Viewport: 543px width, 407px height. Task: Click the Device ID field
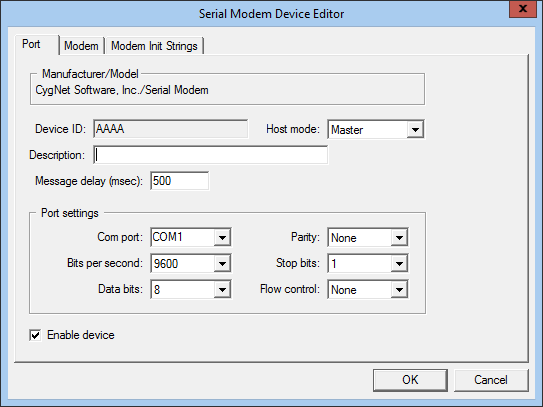coord(170,129)
